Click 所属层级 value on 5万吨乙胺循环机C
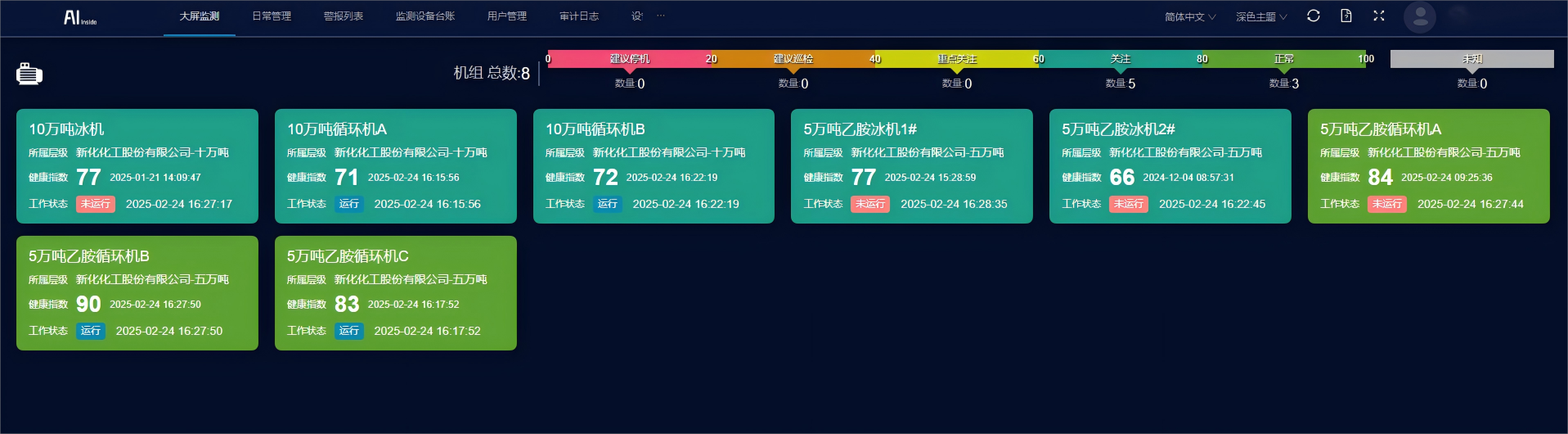 [x=411, y=279]
